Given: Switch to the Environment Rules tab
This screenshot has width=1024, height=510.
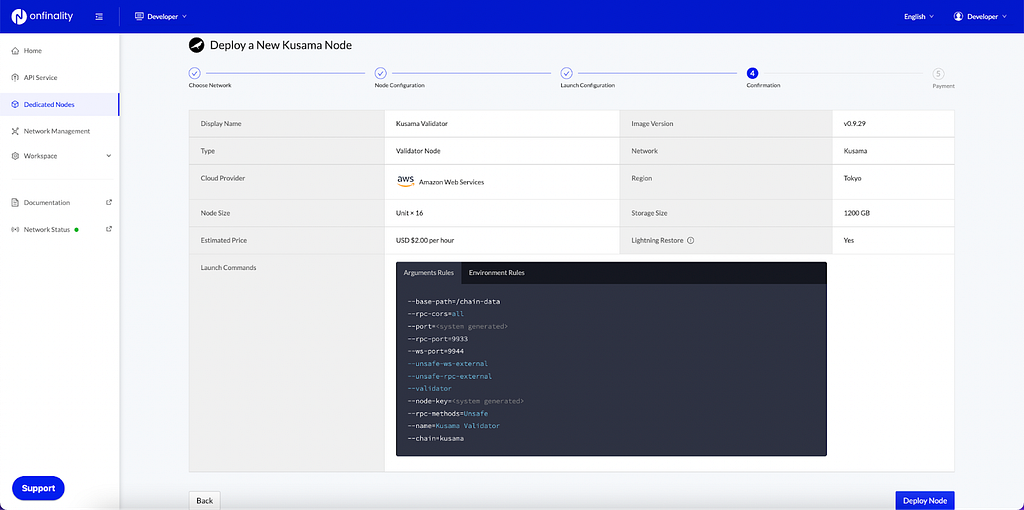Looking at the screenshot, I should [x=496, y=273].
